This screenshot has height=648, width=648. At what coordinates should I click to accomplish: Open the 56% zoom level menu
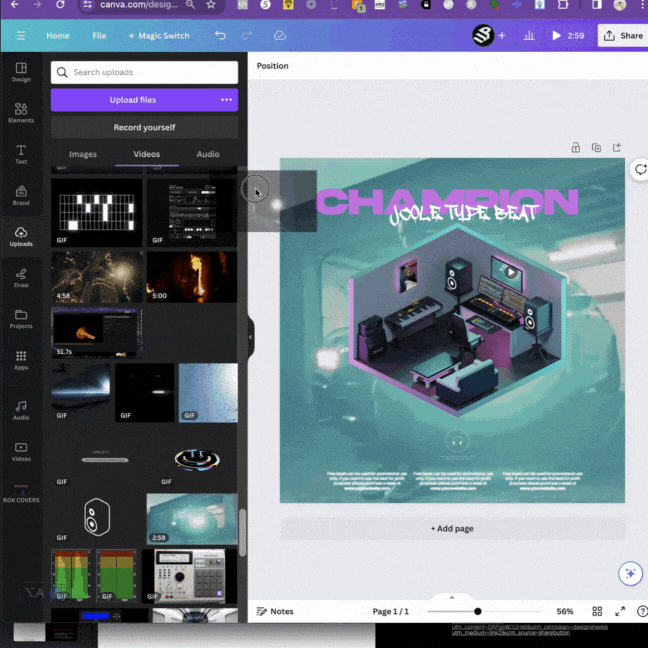pos(565,611)
